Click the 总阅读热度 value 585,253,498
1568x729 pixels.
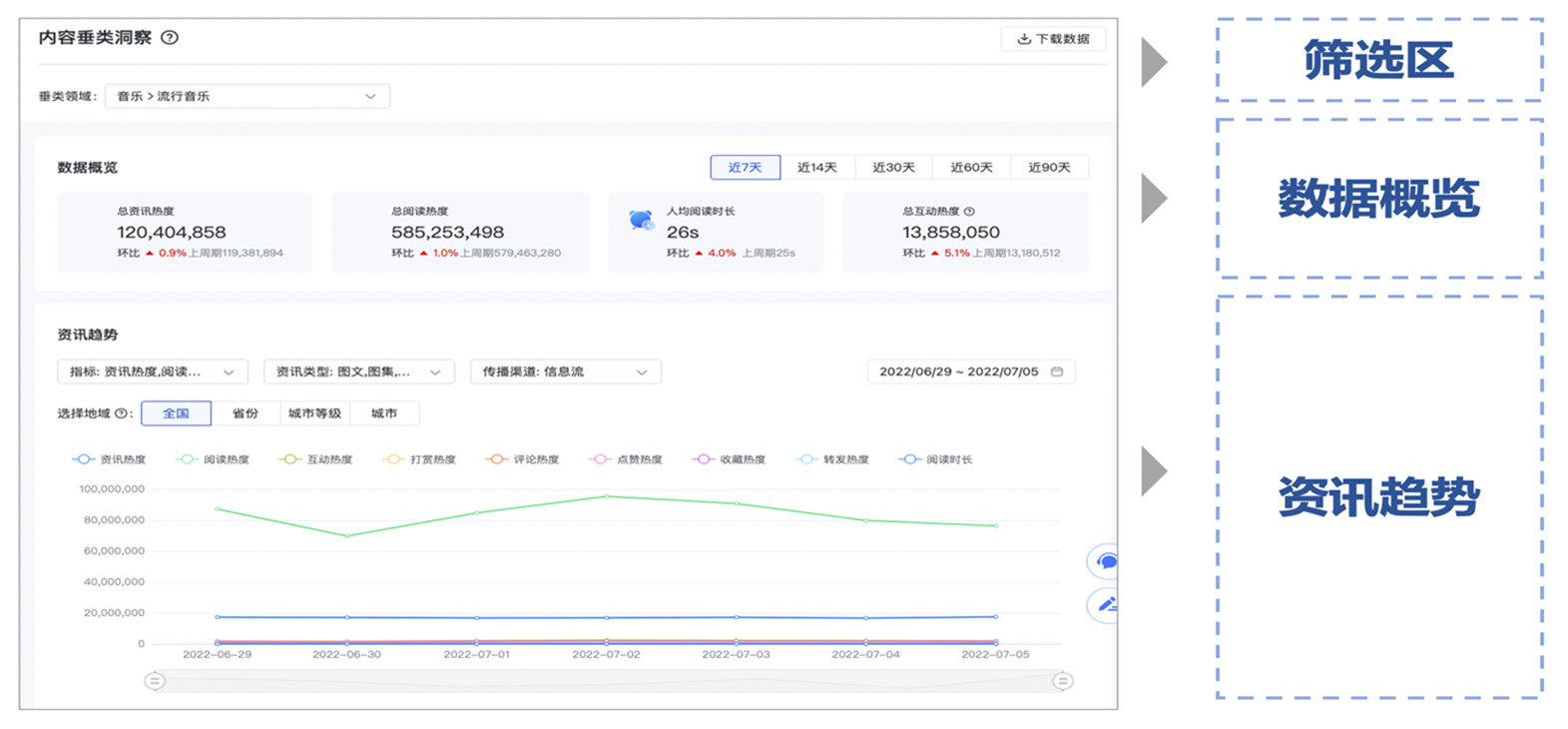447,232
